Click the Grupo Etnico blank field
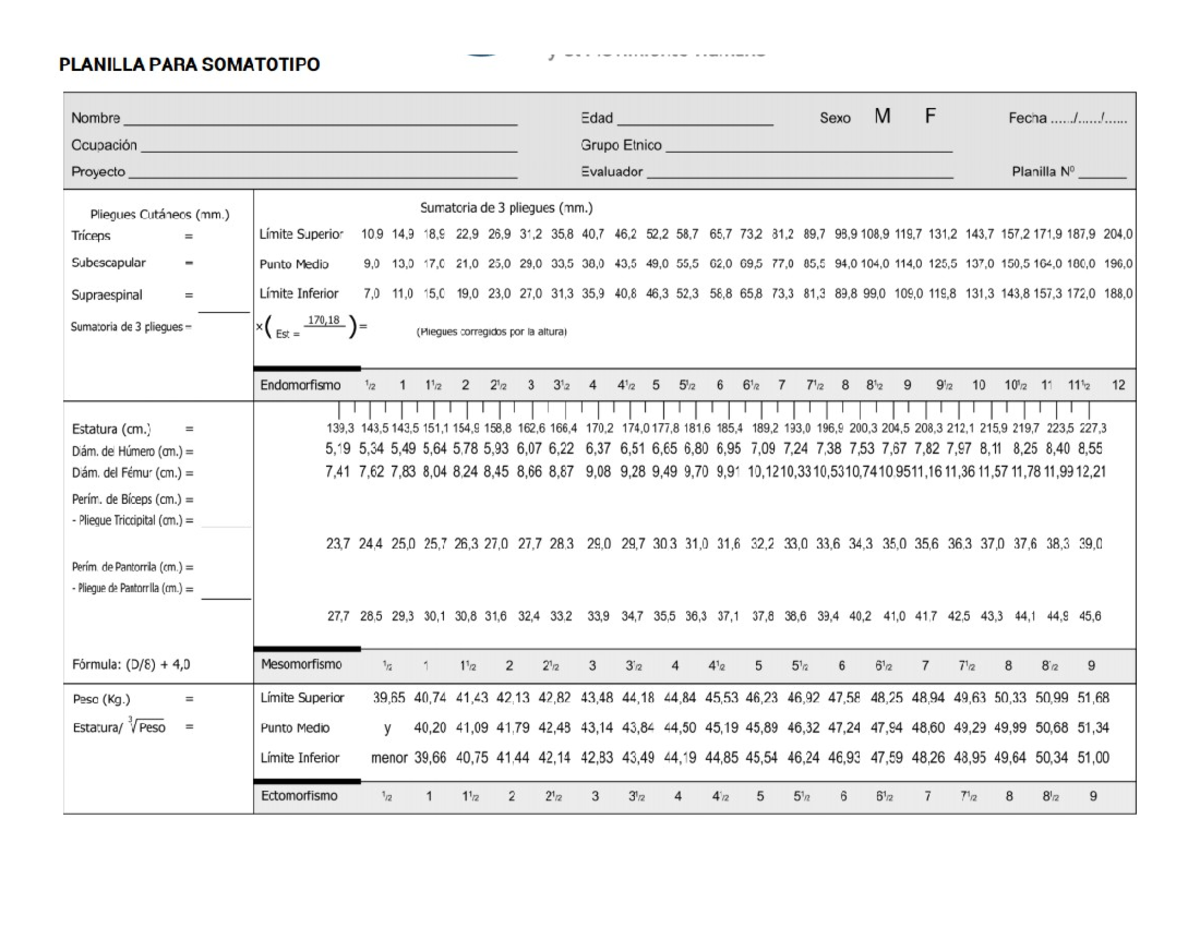 point(808,145)
